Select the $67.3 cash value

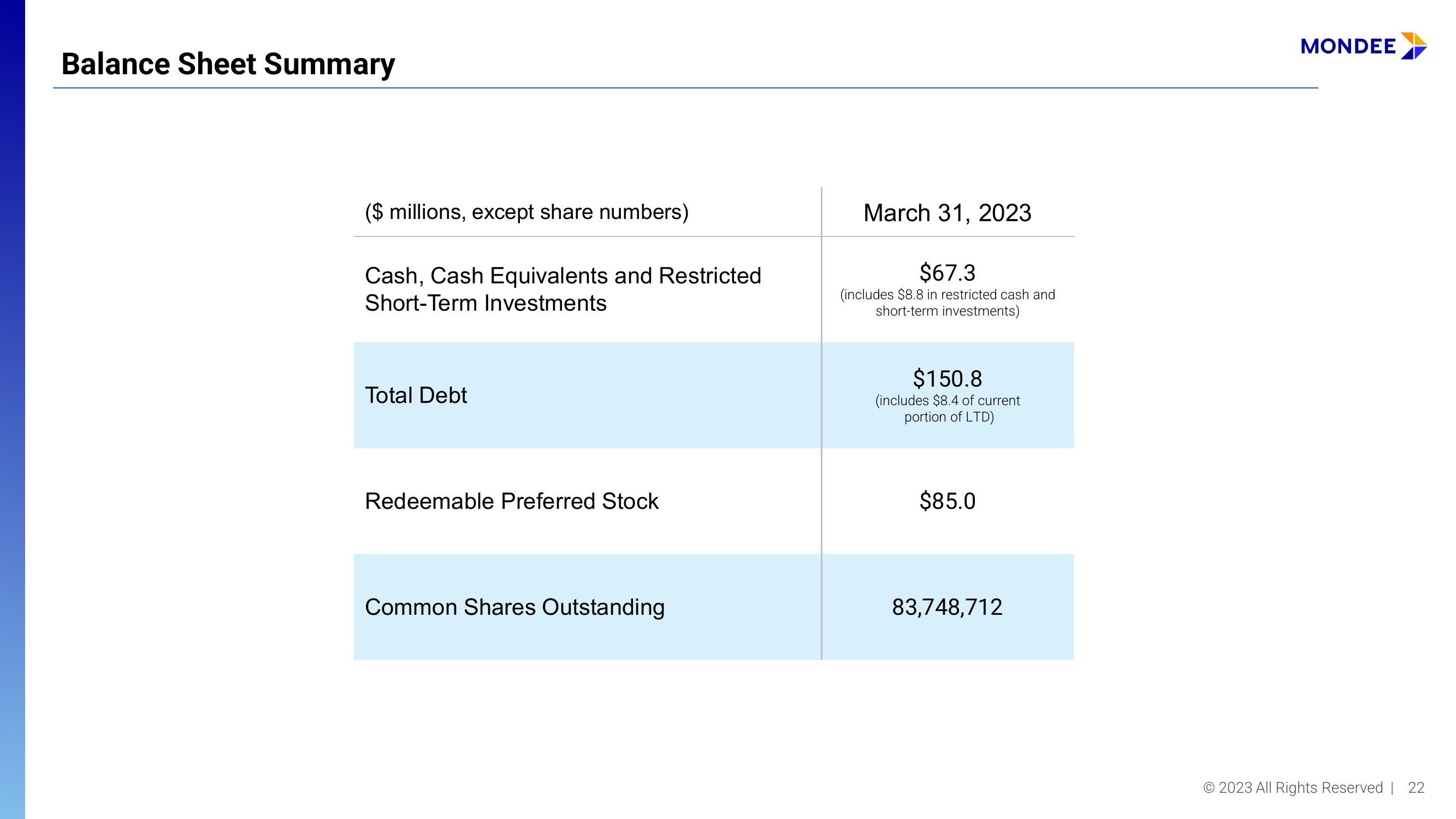pos(948,272)
